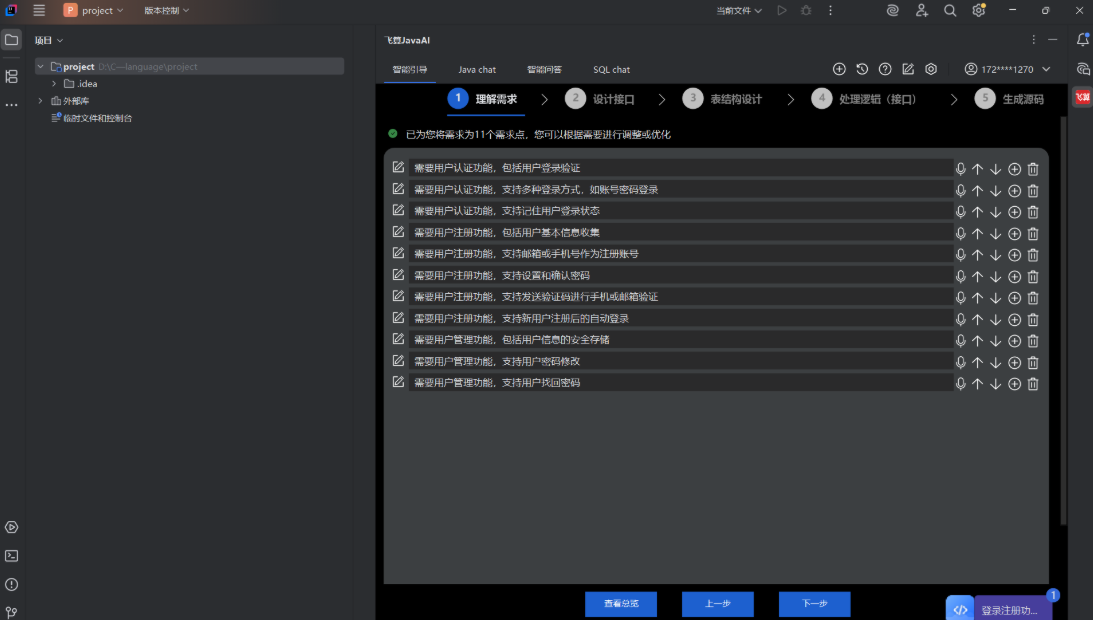
Task: Click the search magnifier in the title bar
Action: click(x=950, y=10)
